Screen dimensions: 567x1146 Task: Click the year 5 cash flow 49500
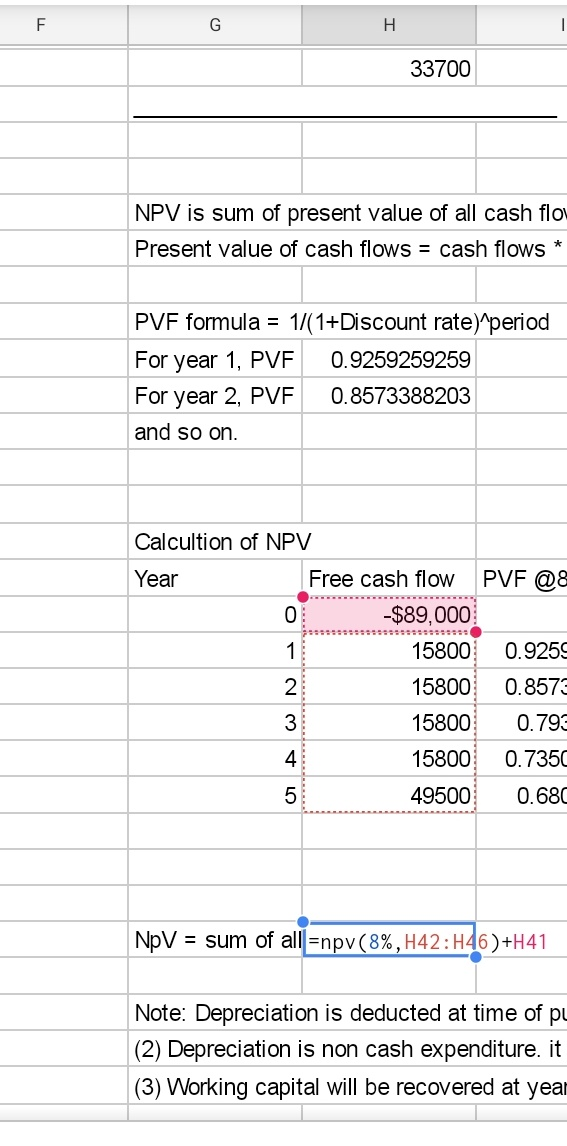[389, 795]
